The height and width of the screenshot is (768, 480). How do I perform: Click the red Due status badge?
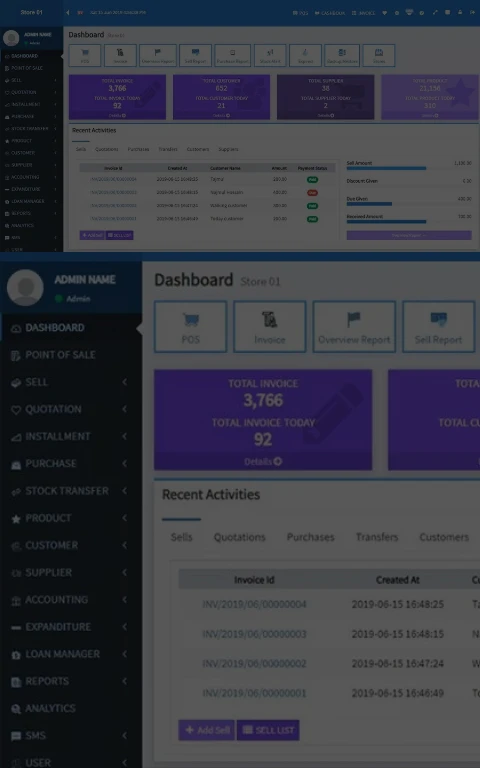click(x=312, y=192)
